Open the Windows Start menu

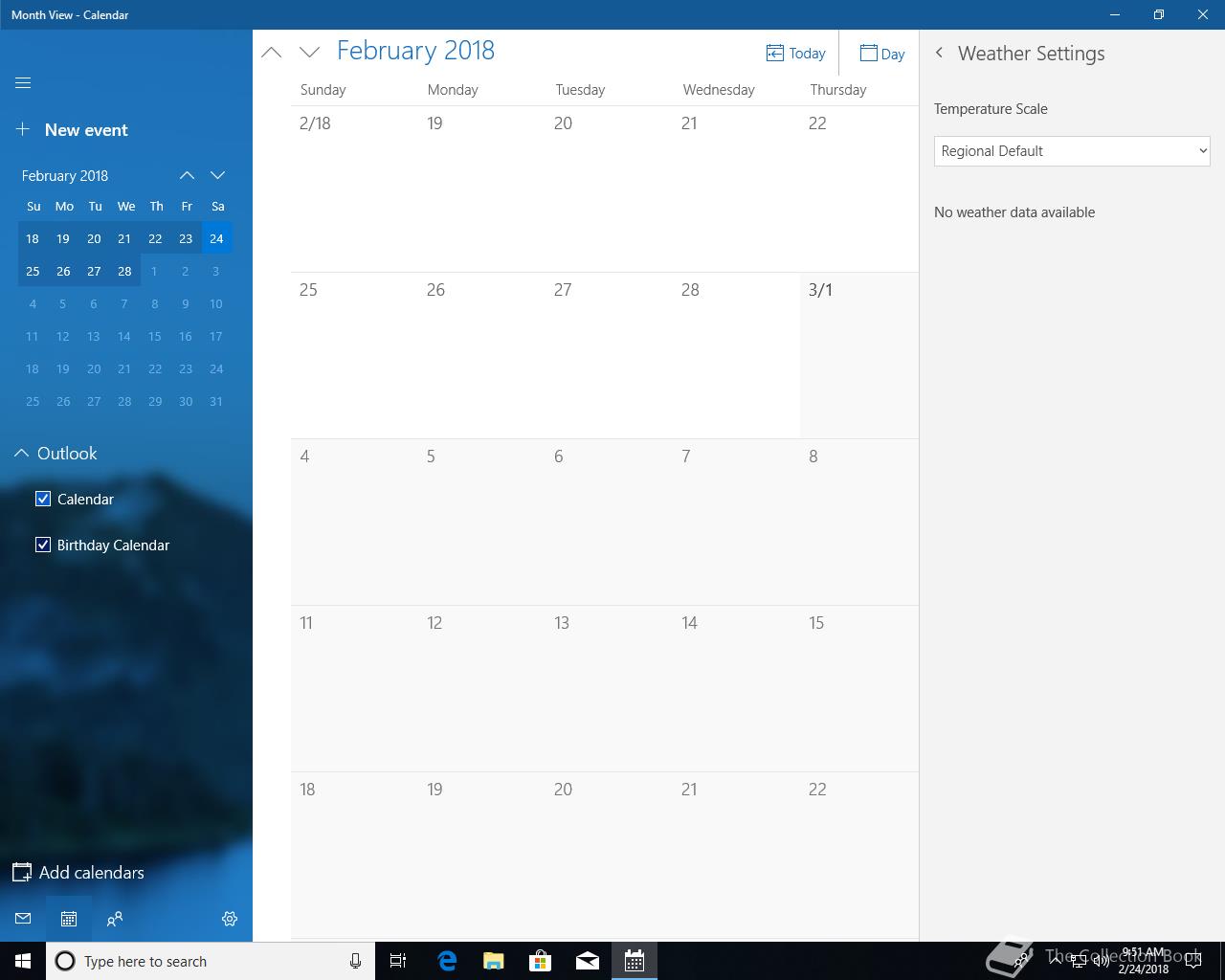point(23,961)
